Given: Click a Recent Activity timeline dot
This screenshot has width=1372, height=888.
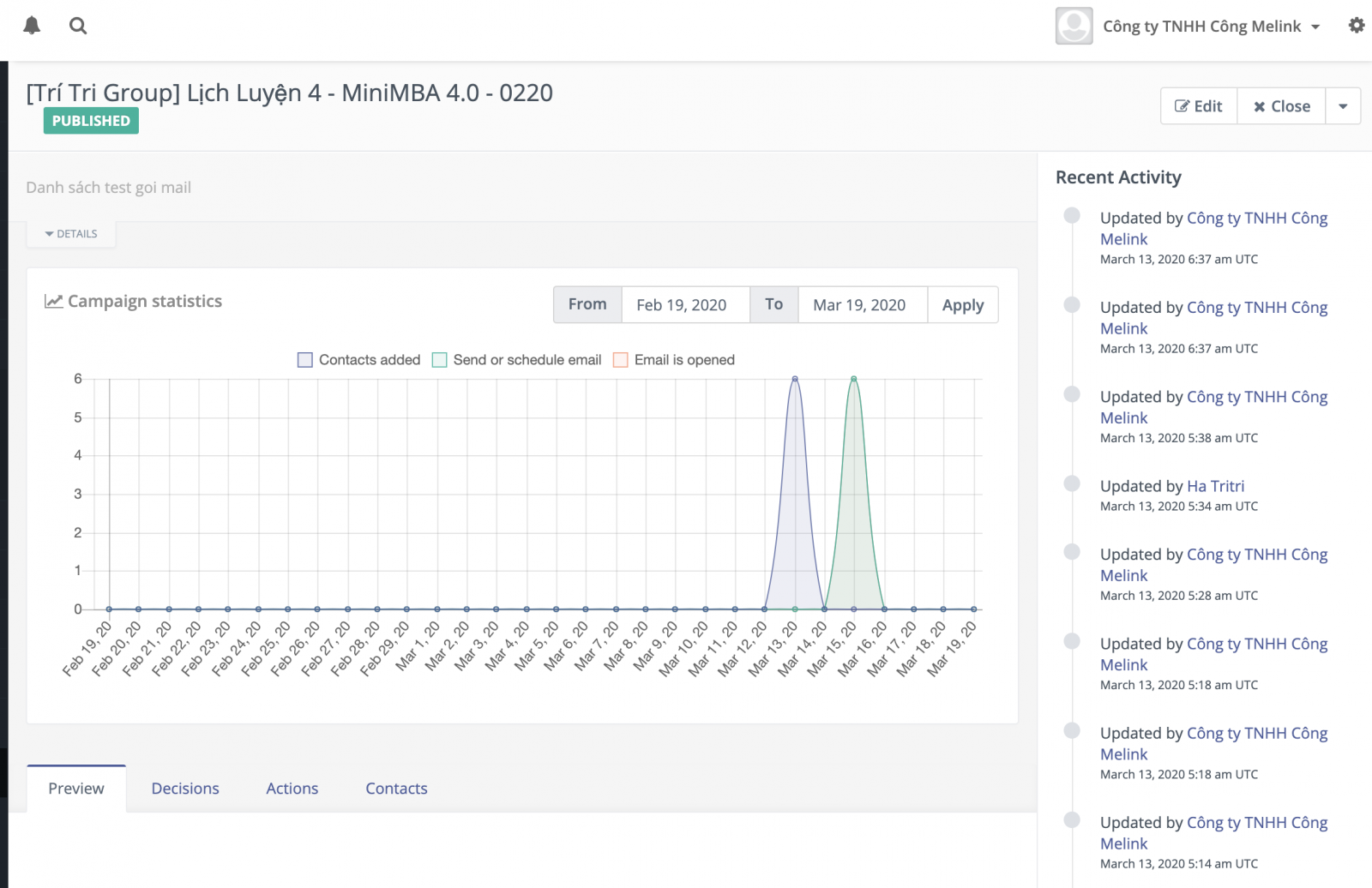Looking at the screenshot, I should (1073, 217).
